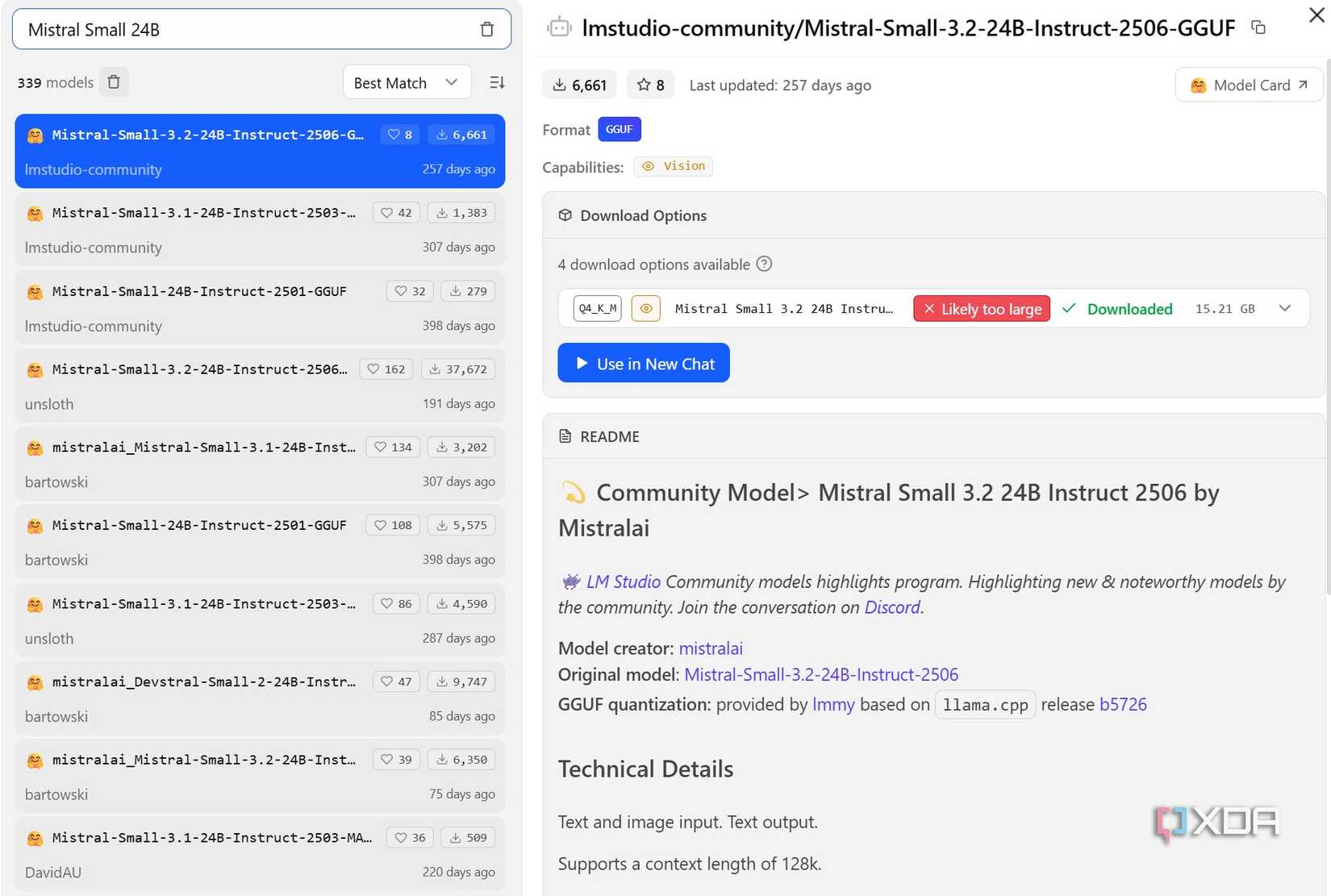
Task: Click the Download Options cube icon
Action: coord(565,215)
